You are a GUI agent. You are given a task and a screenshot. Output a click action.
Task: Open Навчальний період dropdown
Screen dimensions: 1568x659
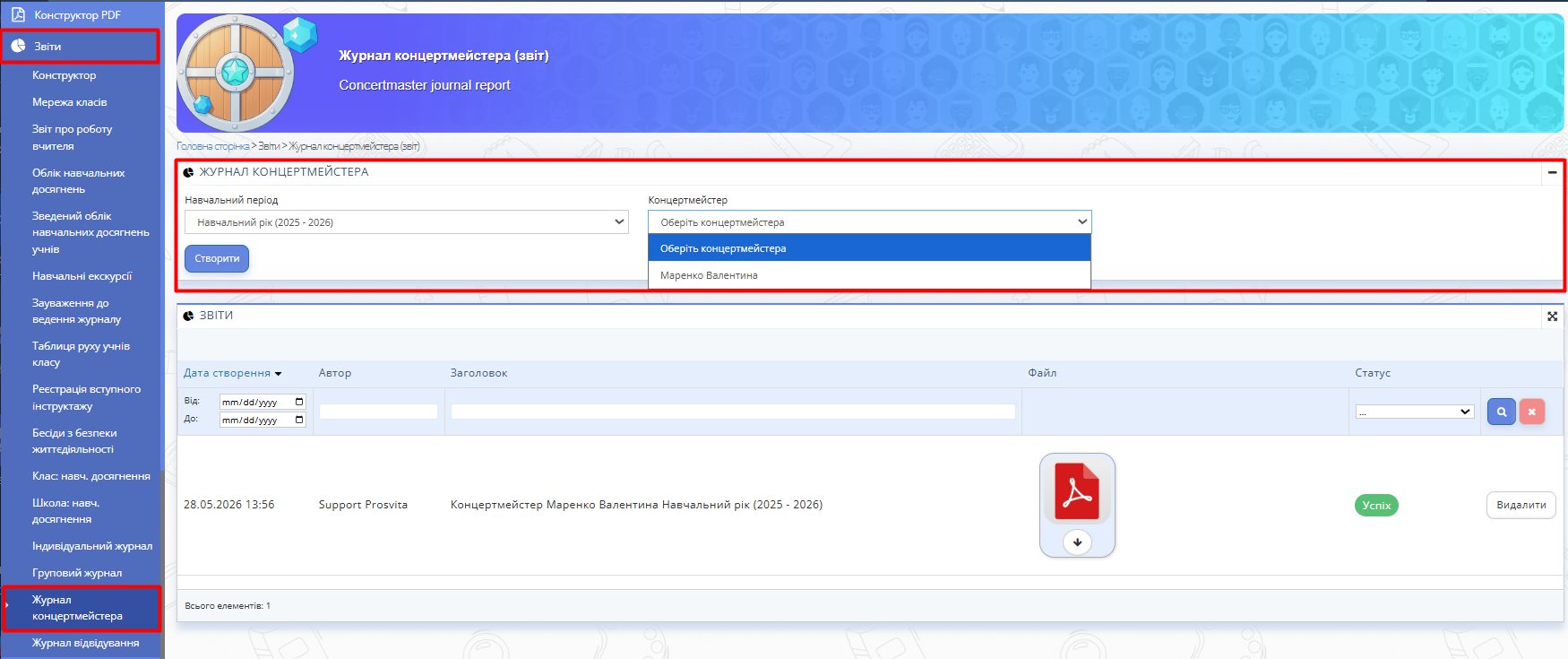pos(407,222)
